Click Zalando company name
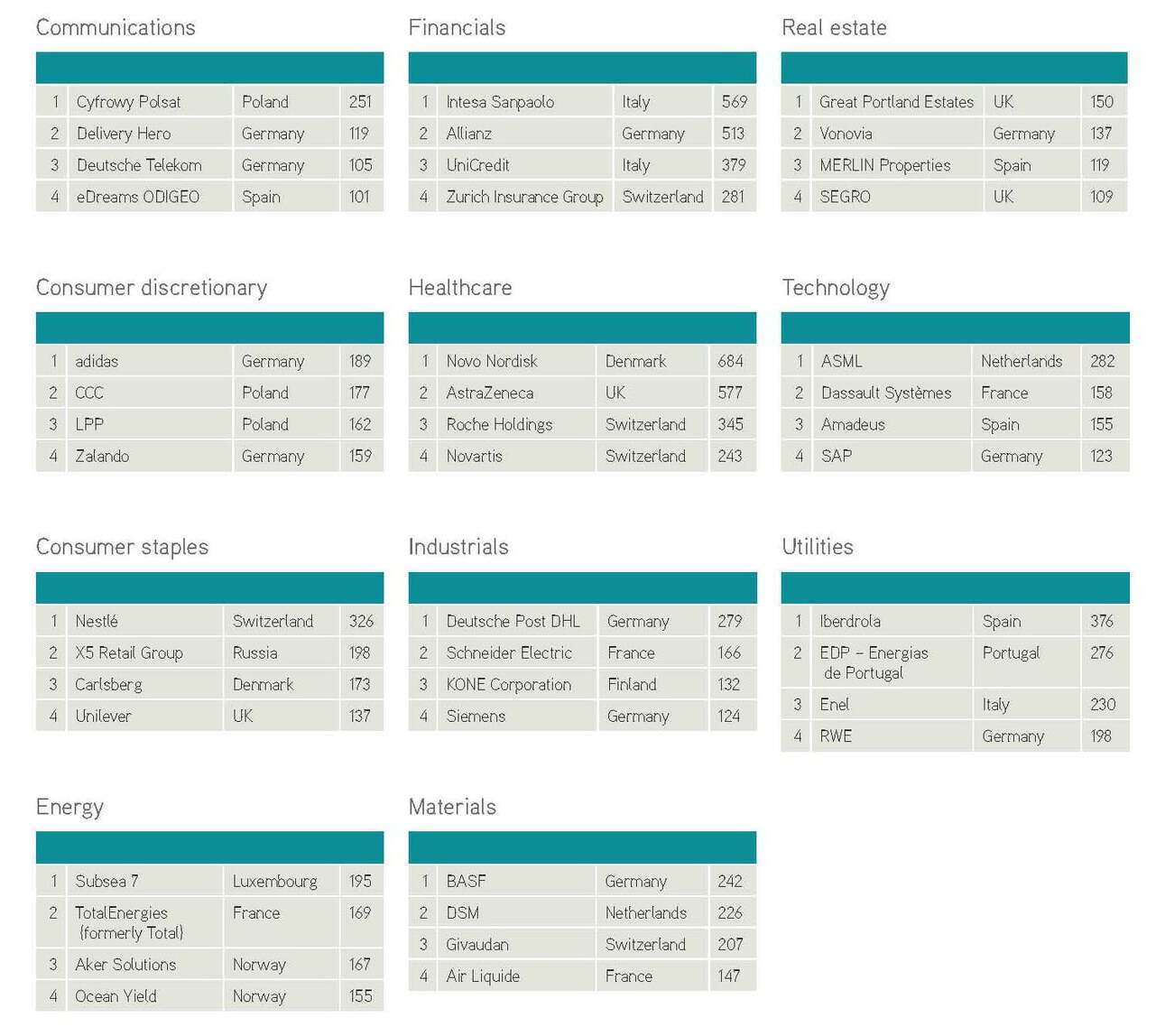The image size is (1165, 1036). 102,456
